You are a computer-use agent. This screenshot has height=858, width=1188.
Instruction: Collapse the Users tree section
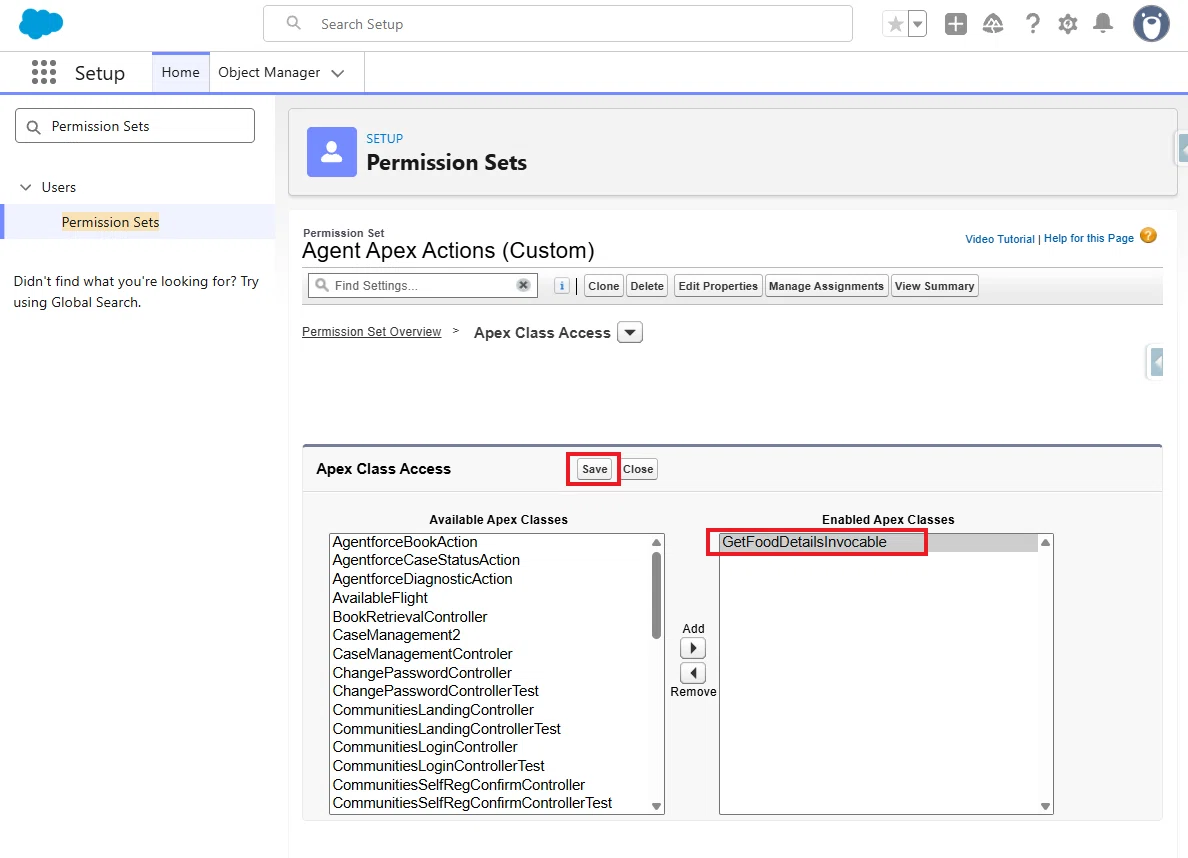pyautogui.click(x=26, y=187)
